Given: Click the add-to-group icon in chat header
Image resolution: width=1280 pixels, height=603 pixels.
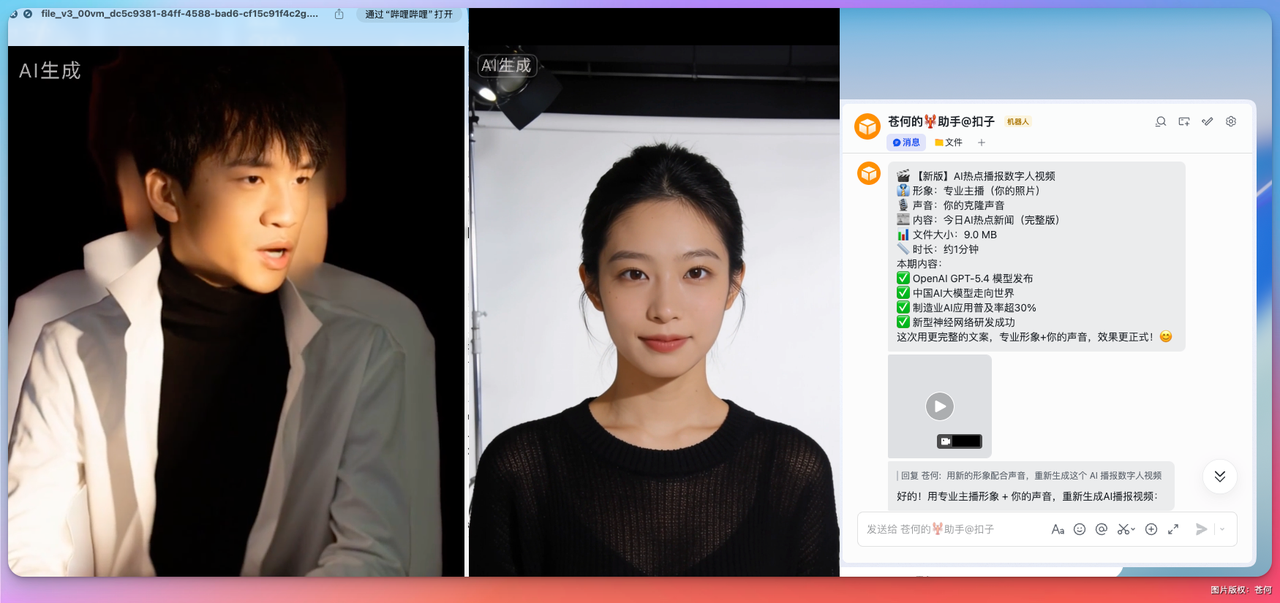Looking at the screenshot, I should 1184,121.
